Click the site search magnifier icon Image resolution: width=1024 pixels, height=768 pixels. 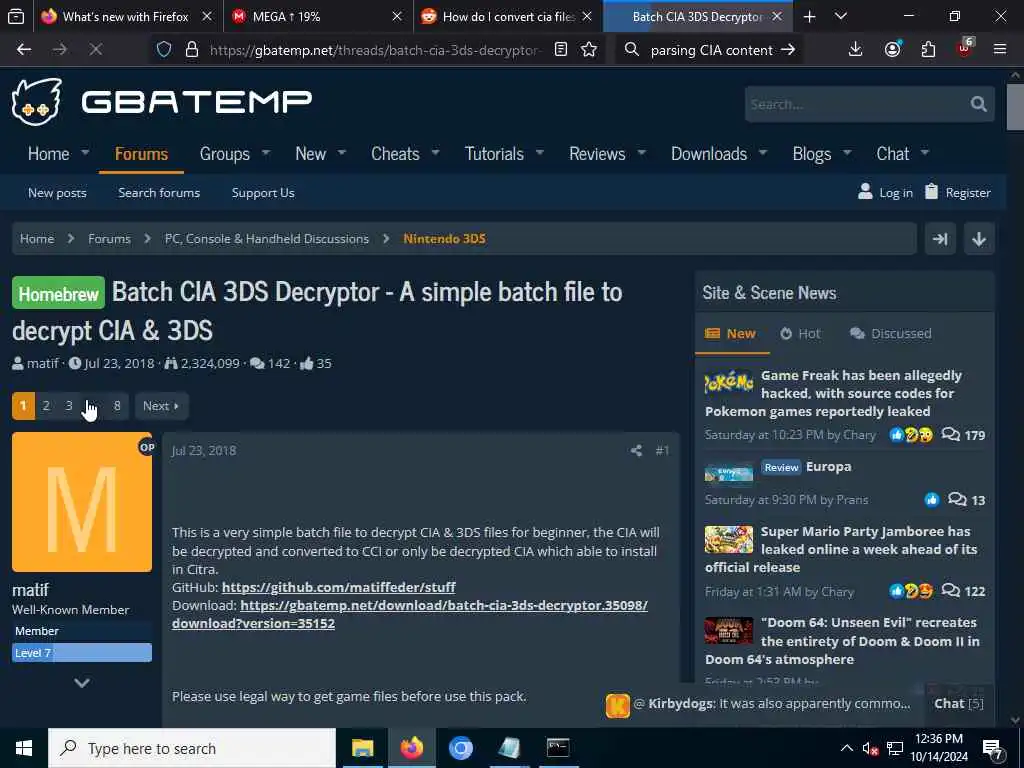point(978,104)
